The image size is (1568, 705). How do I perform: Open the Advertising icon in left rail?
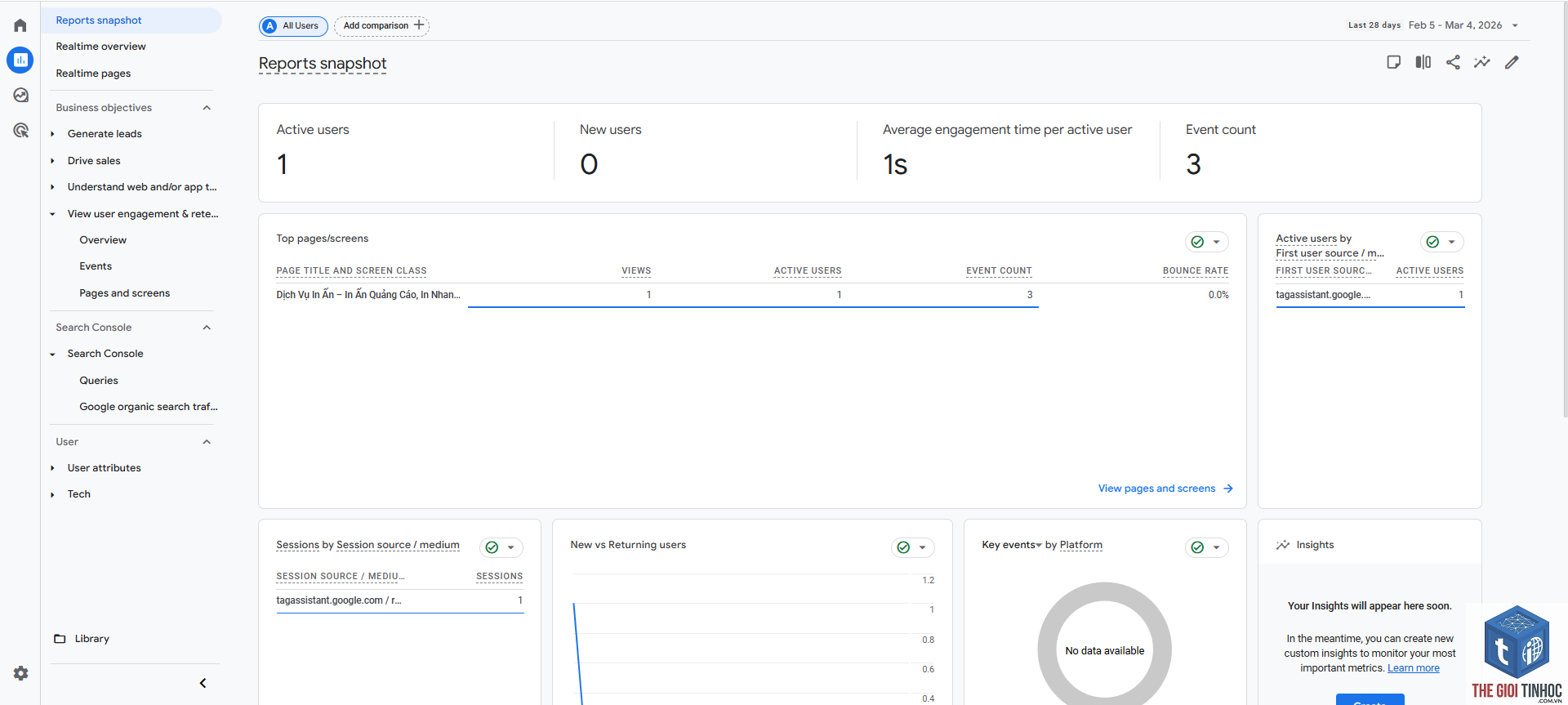pyautogui.click(x=20, y=130)
